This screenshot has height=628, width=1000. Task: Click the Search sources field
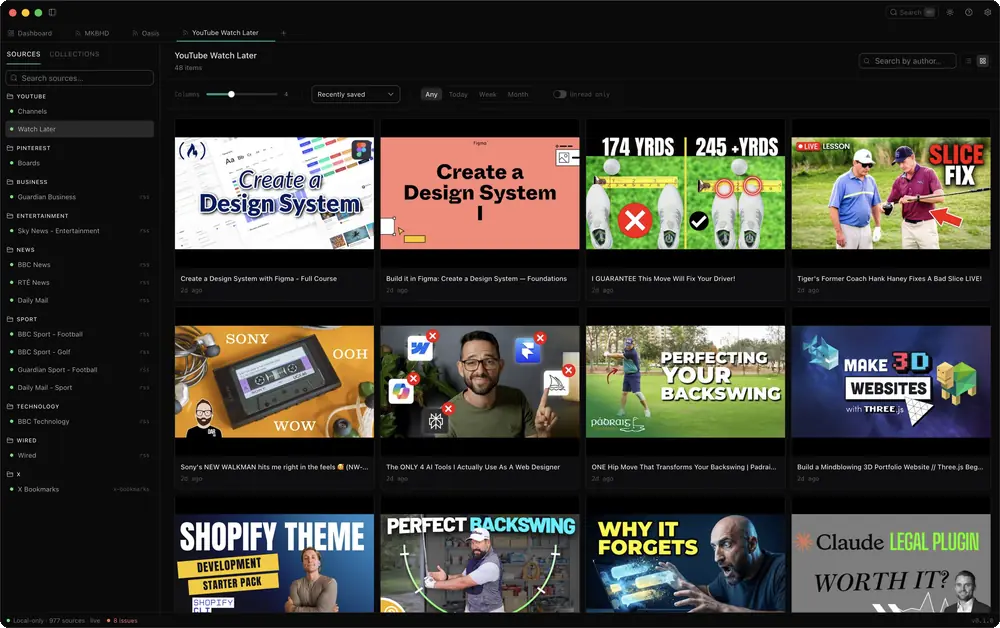tap(80, 78)
